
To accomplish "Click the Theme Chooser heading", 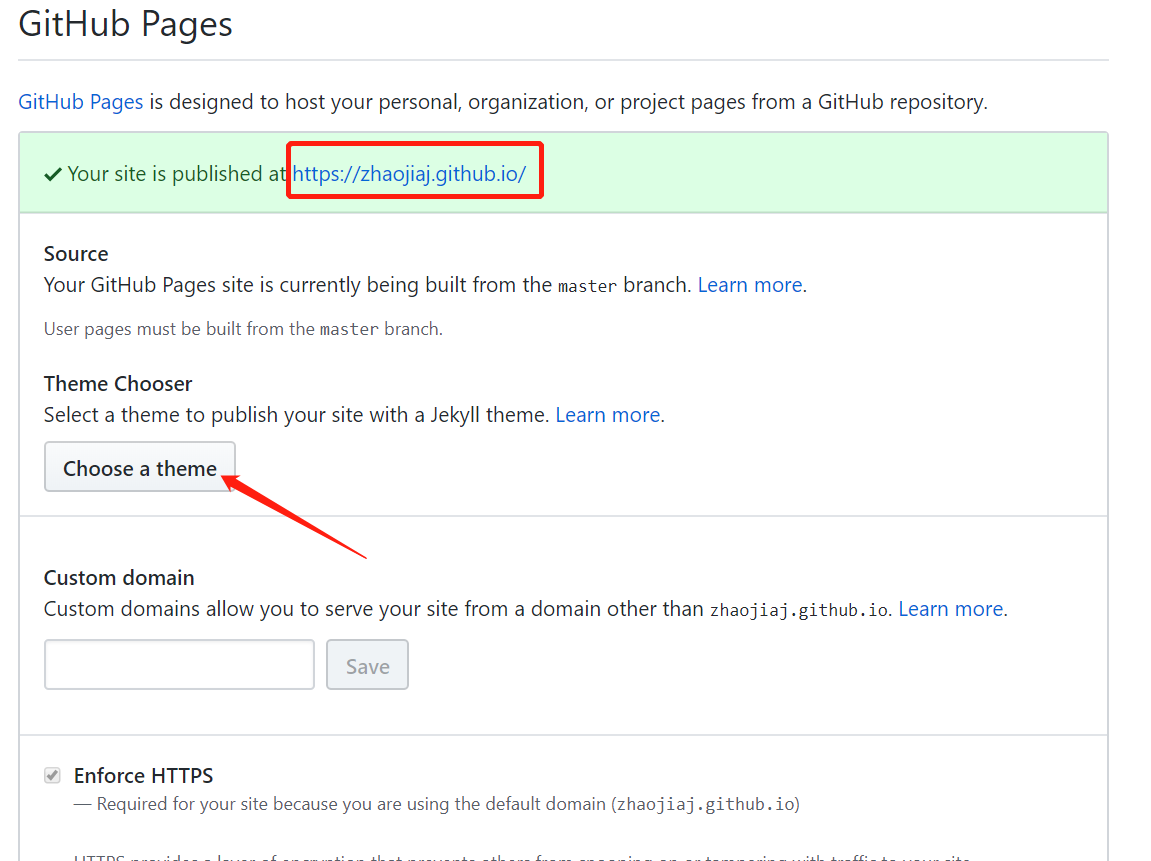I will coord(118,383).
